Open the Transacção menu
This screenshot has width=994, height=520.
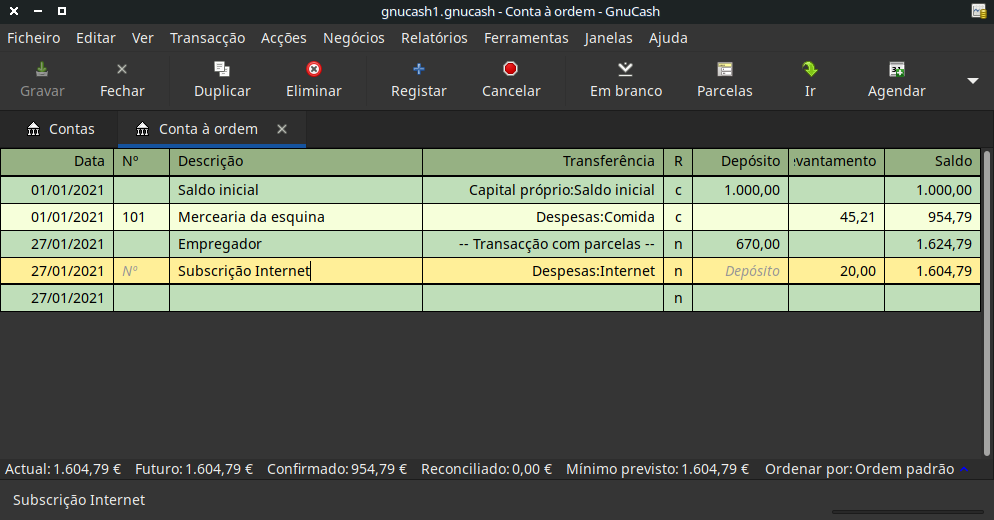(207, 38)
